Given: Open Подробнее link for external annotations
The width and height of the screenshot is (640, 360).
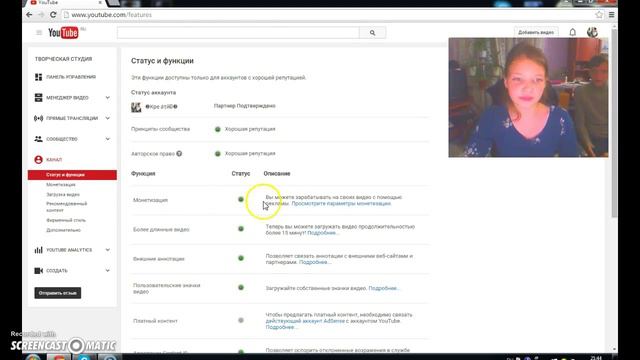Looking at the screenshot, I should 315,262.
